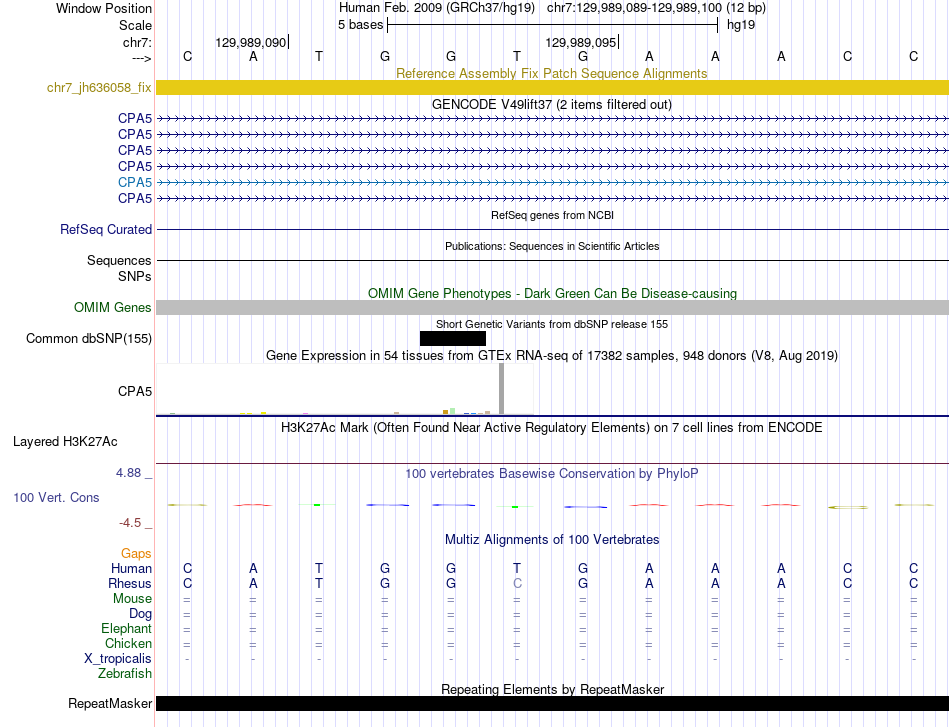This screenshot has height=727, width=950.
Task: Click the mismatched C base in Rhesus row
Action: 517,583
